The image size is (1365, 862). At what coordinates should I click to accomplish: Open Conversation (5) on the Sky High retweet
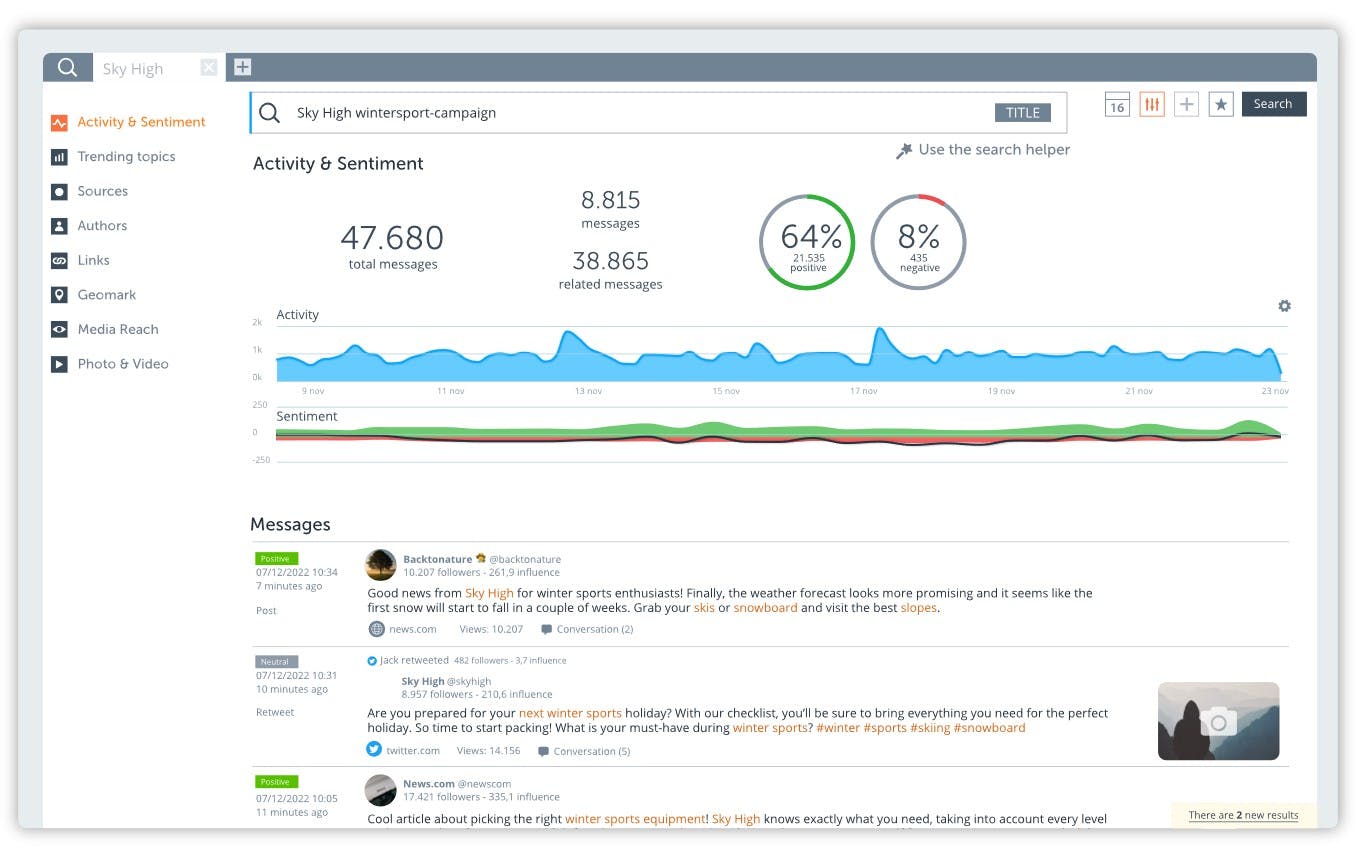[x=584, y=751]
